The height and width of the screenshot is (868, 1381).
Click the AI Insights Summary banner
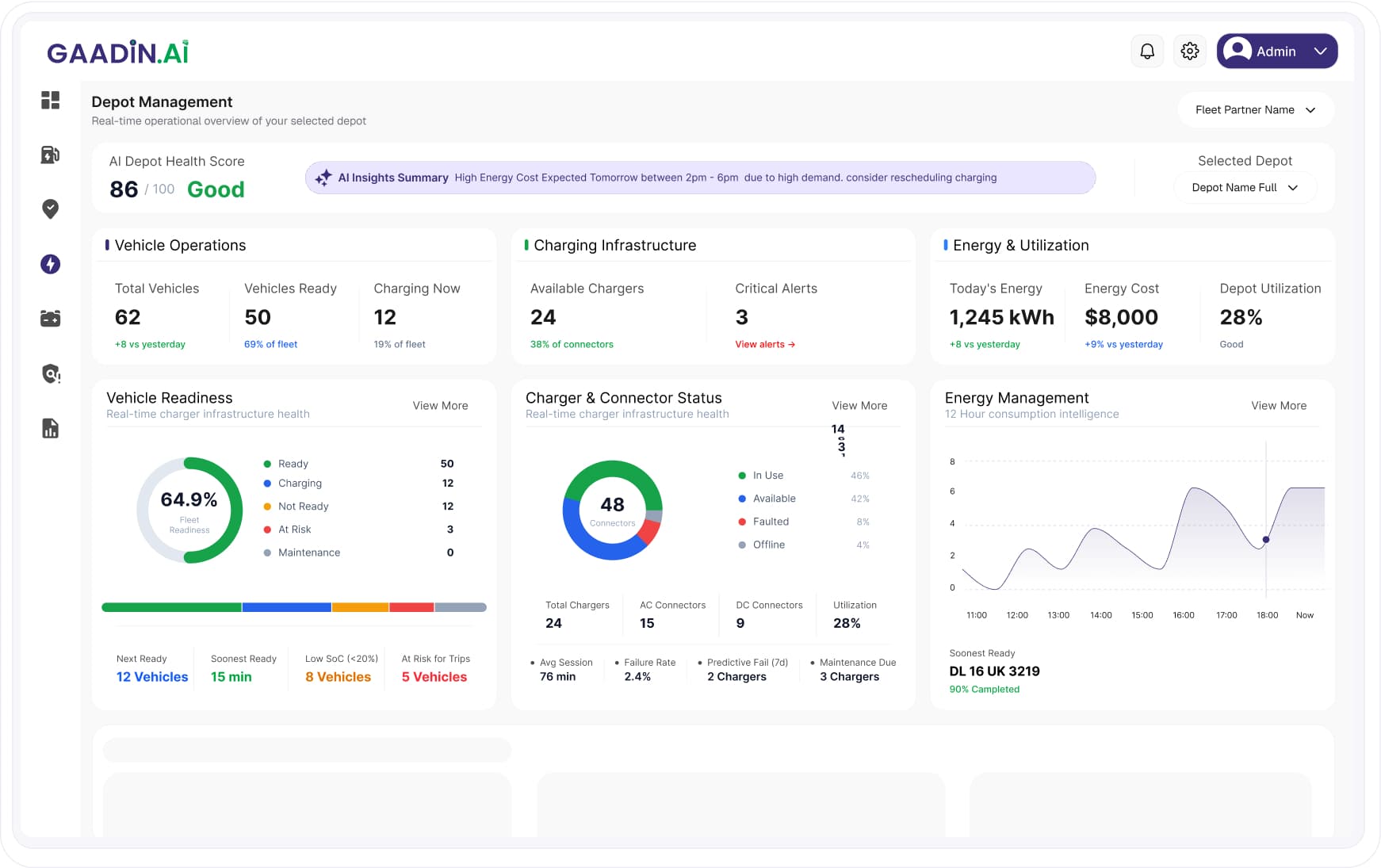tap(700, 178)
